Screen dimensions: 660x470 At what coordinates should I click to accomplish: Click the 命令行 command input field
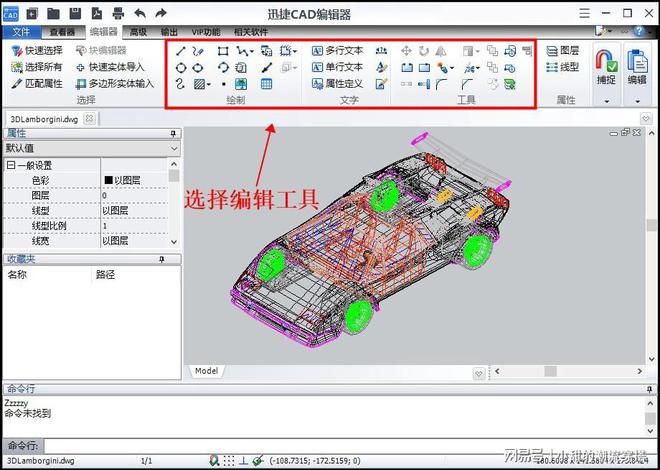350,446
